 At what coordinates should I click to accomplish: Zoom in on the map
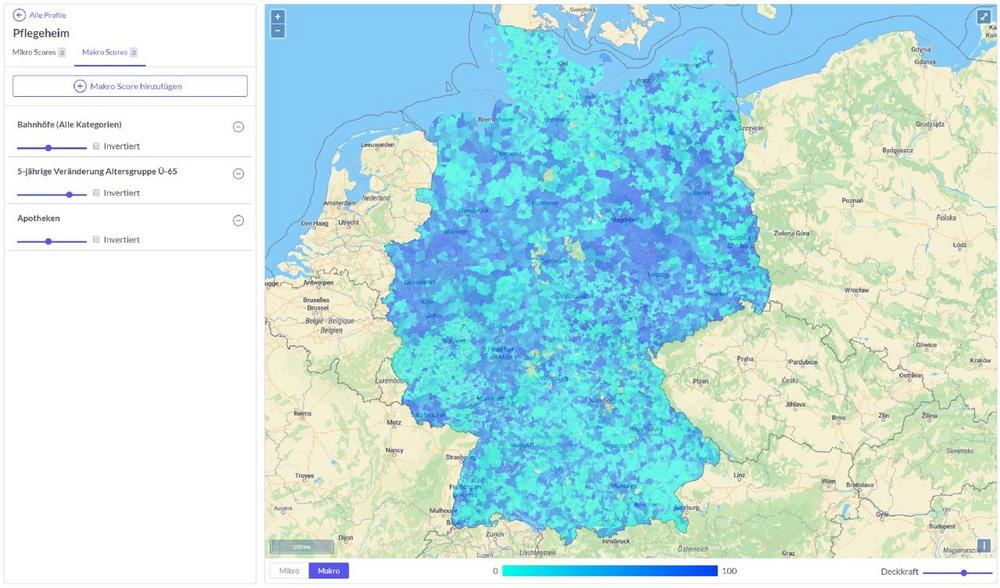pyautogui.click(x=278, y=17)
